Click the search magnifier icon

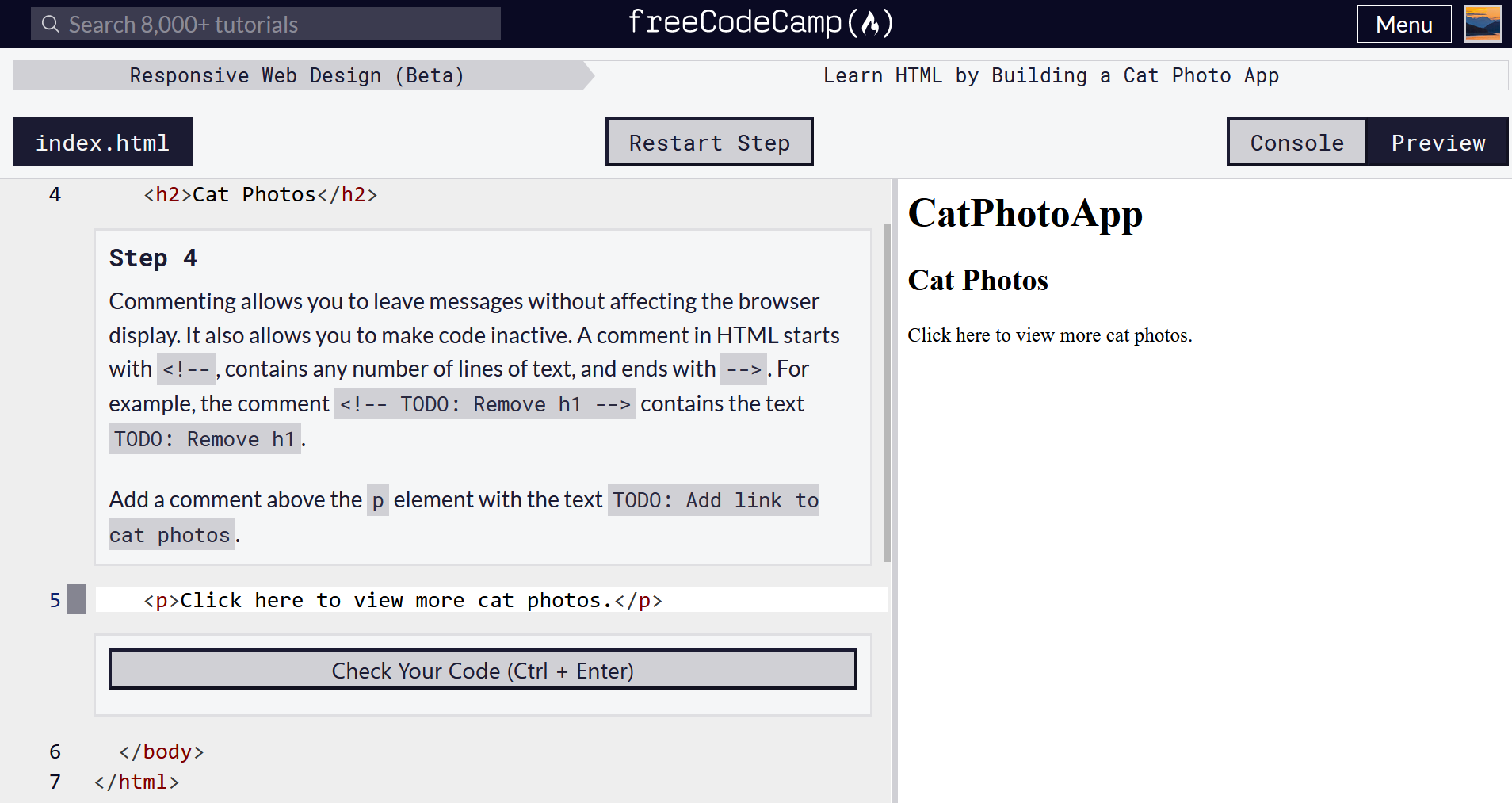pyautogui.click(x=49, y=24)
